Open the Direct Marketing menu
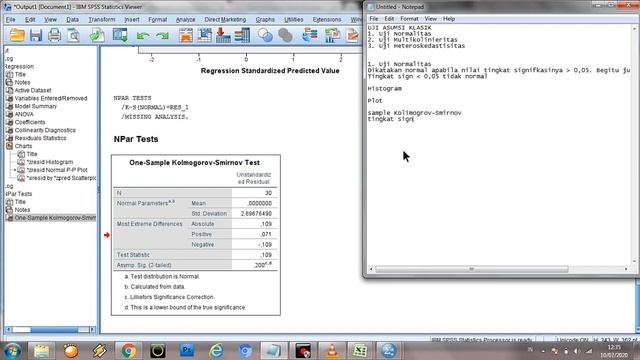 (x=225, y=20)
